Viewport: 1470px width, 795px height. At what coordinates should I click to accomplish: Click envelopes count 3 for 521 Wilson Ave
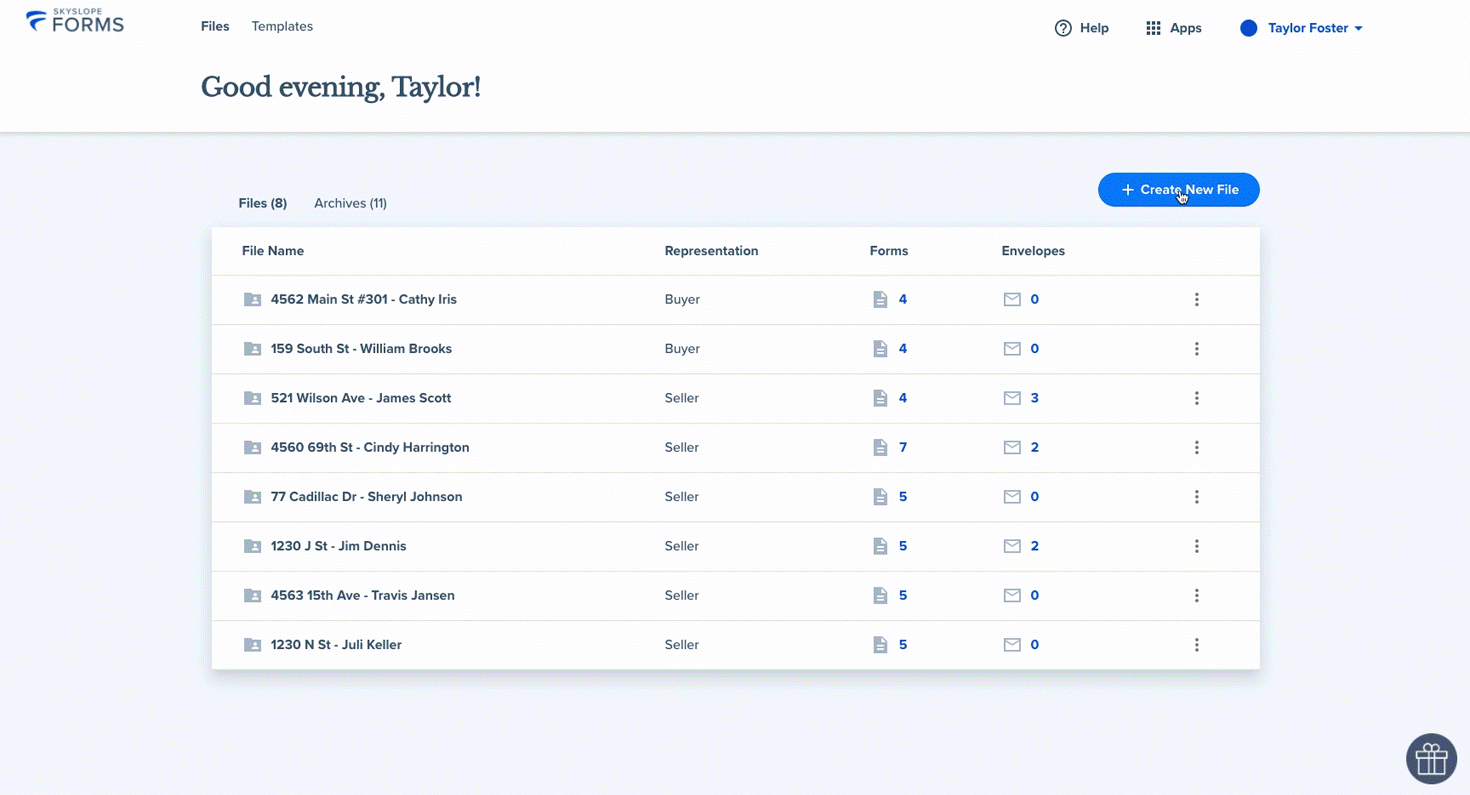tap(1035, 398)
